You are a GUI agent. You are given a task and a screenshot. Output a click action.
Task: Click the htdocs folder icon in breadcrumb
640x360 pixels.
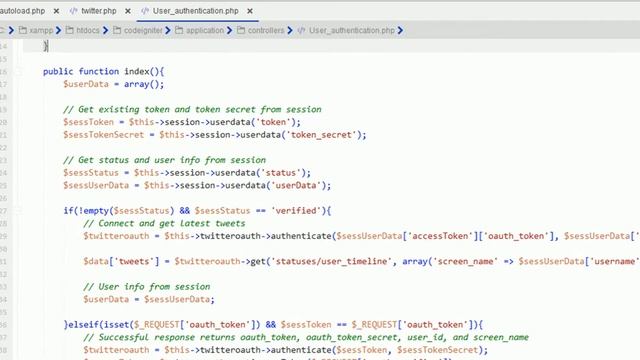click(x=70, y=30)
